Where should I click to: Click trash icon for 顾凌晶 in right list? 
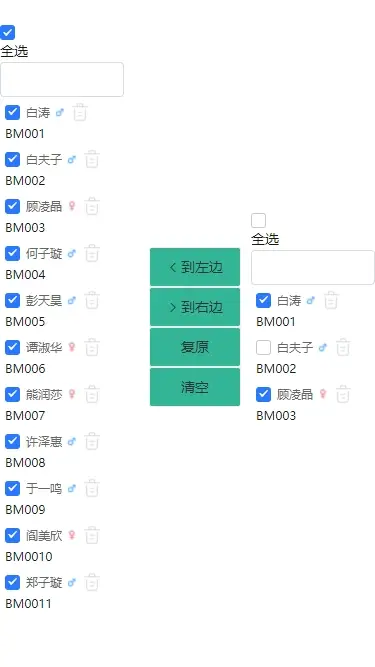point(342,394)
